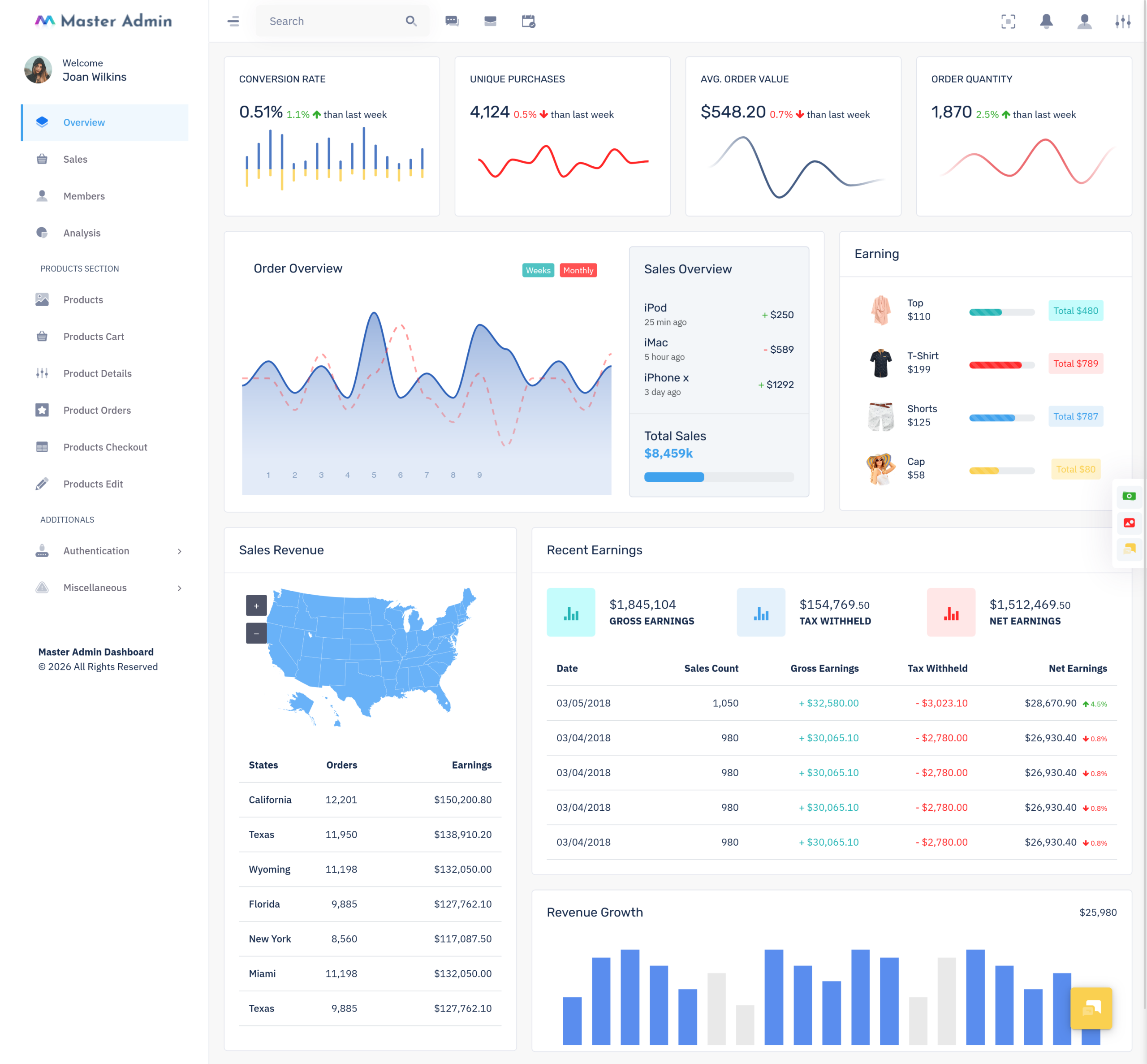Image resolution: width=1147 pixels, height=1064 pixels.
Task: Open the mail envelope icon in top bar
Action: [490, 22]
